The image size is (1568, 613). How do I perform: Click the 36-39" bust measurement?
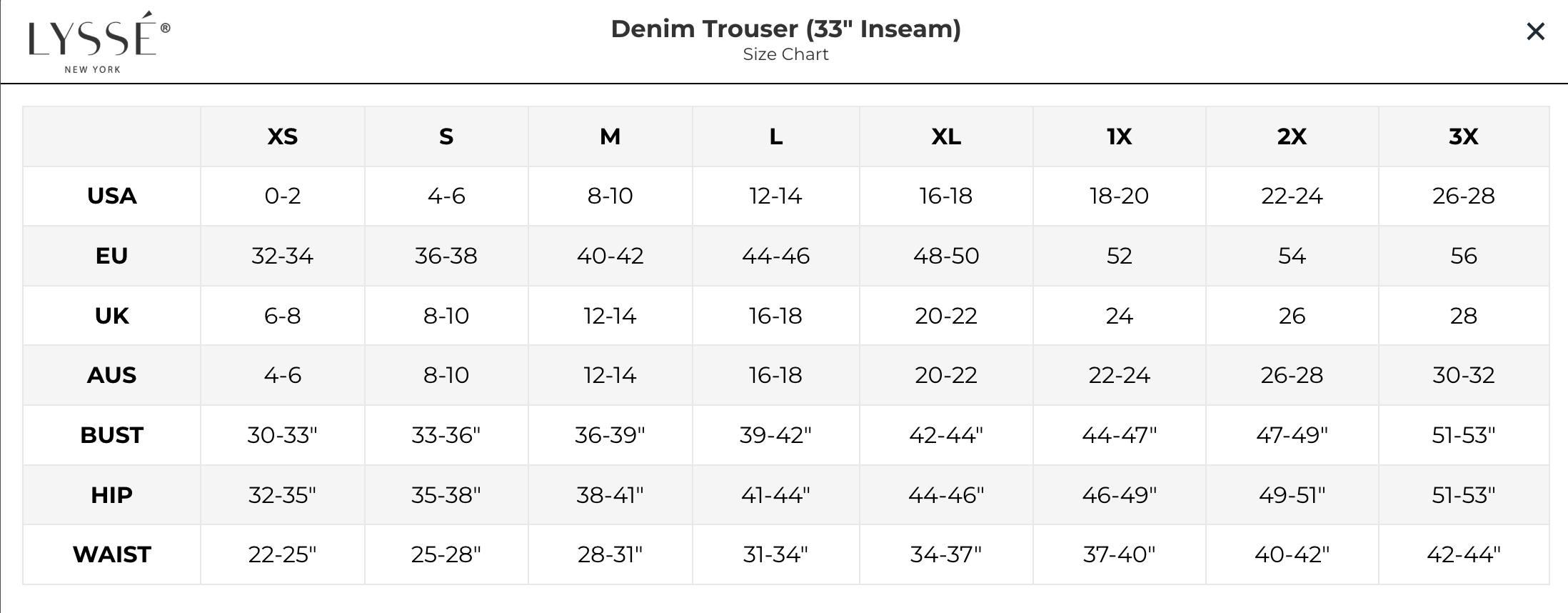coord(610,435)
